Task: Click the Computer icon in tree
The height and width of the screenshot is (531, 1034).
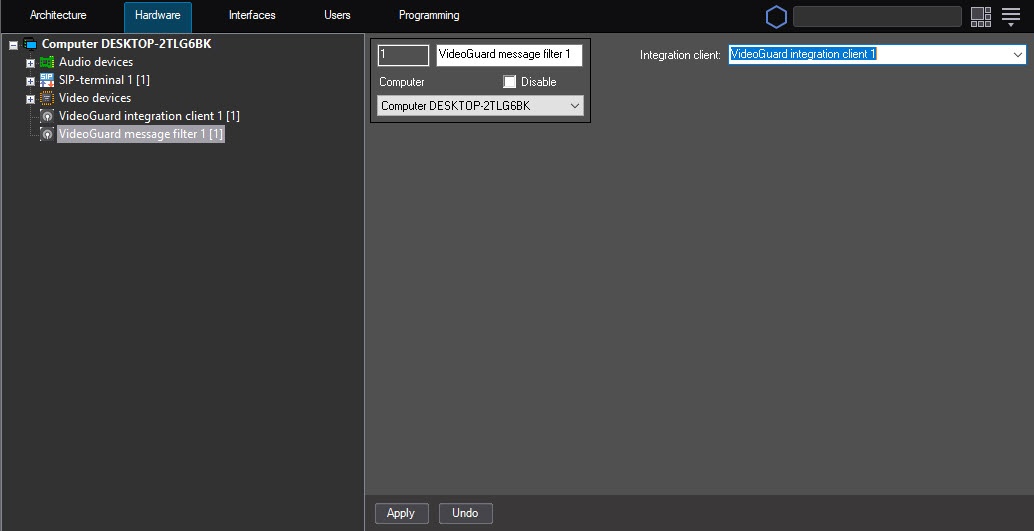Action: click(30, 44)
